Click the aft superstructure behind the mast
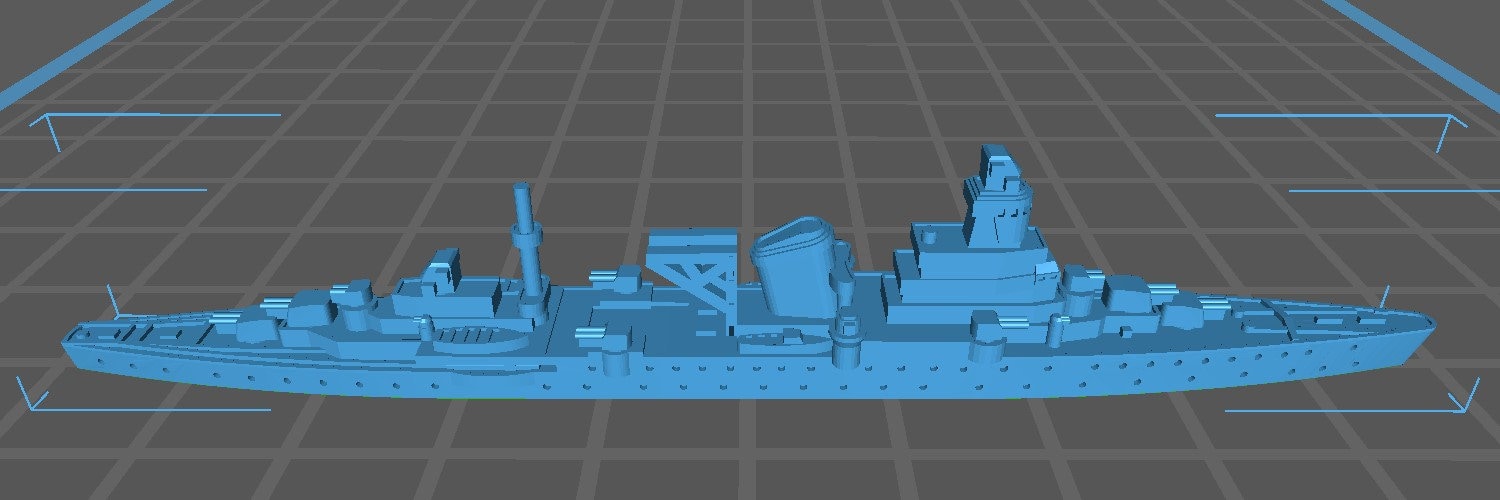 click(440, 285)
